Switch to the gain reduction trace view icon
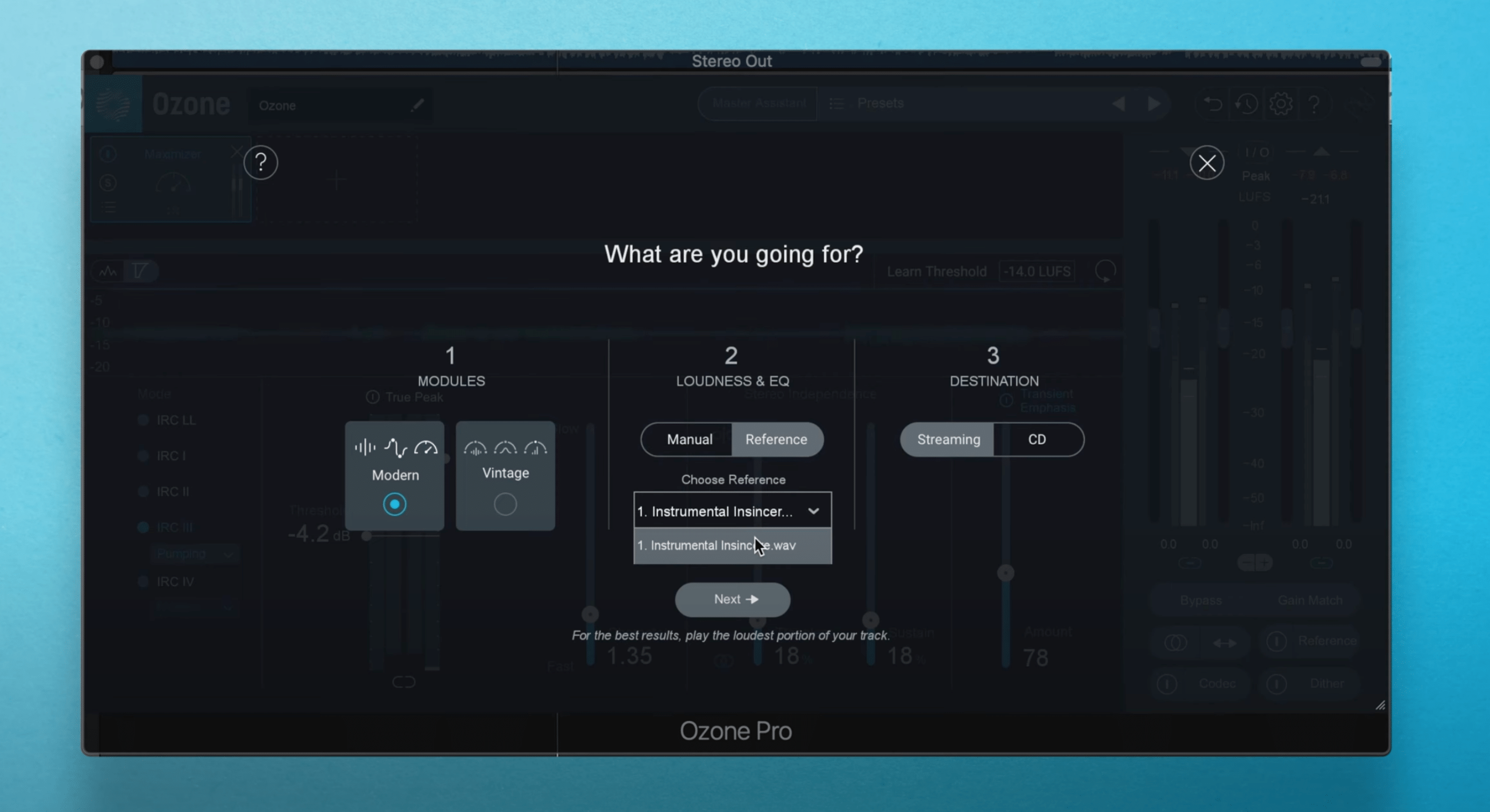 point(139,270)
